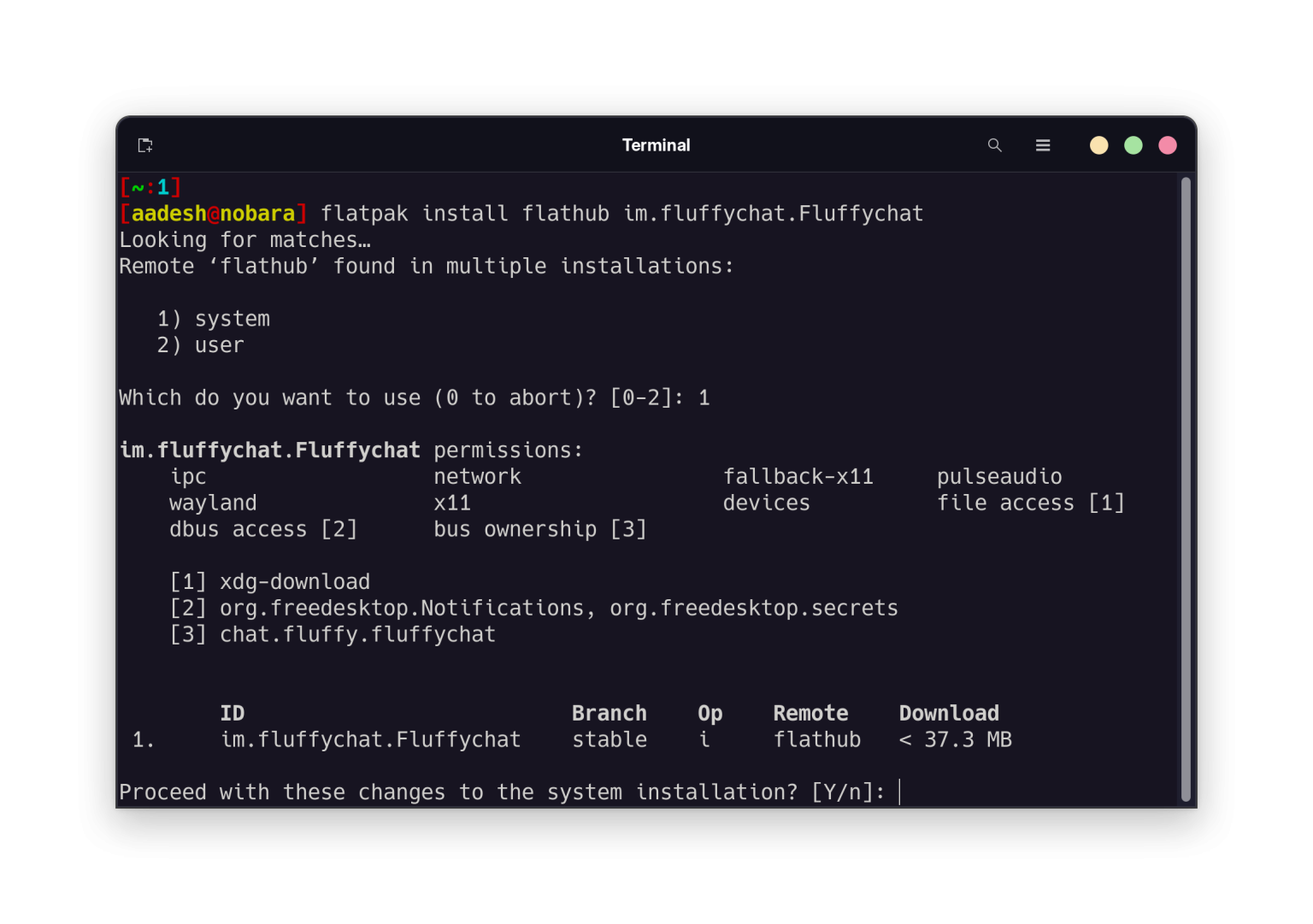The image size is (1313, 924).
Task: Open a new terminal tab
Action: pos(144,144)
